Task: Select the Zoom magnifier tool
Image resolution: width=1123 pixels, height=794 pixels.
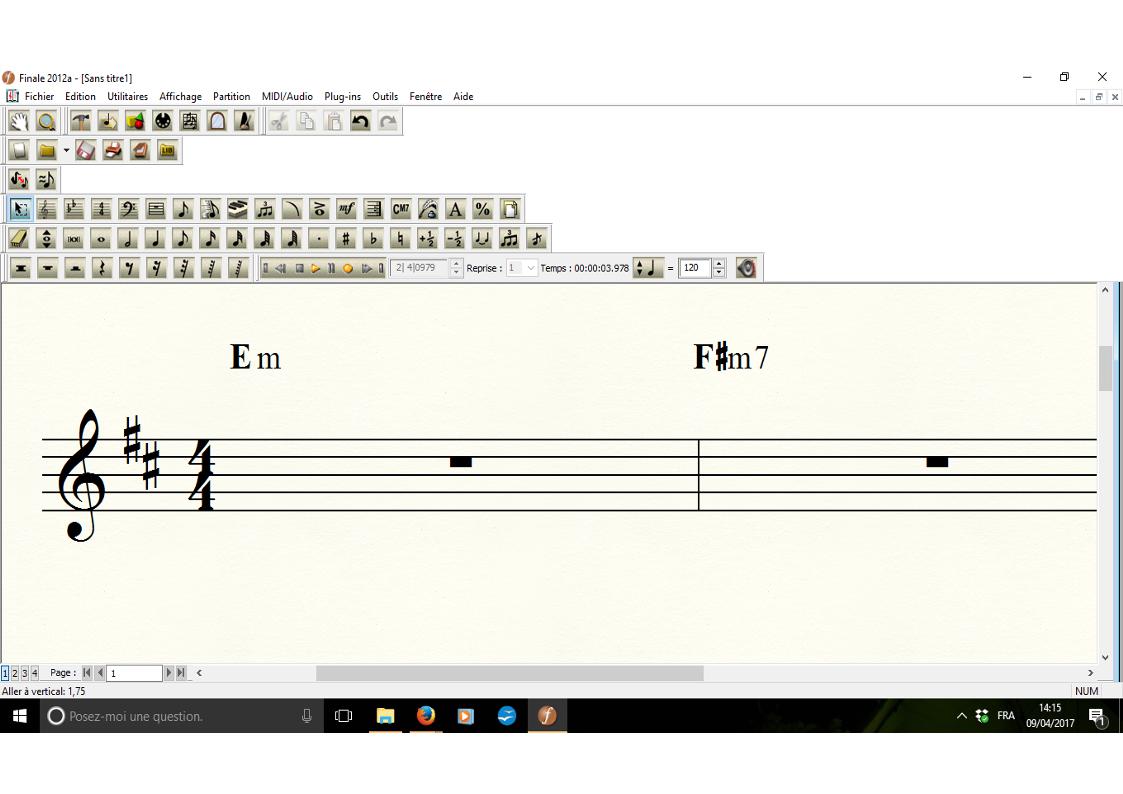Action: coord(46,122)
